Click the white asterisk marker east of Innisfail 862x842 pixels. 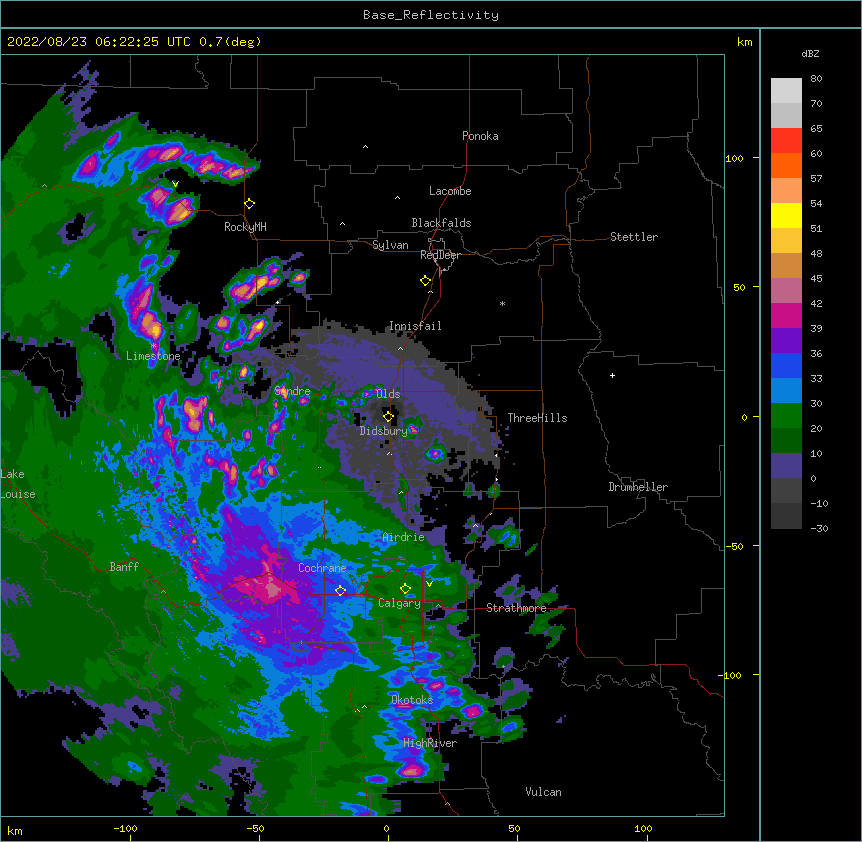click(x=502, y=303)
